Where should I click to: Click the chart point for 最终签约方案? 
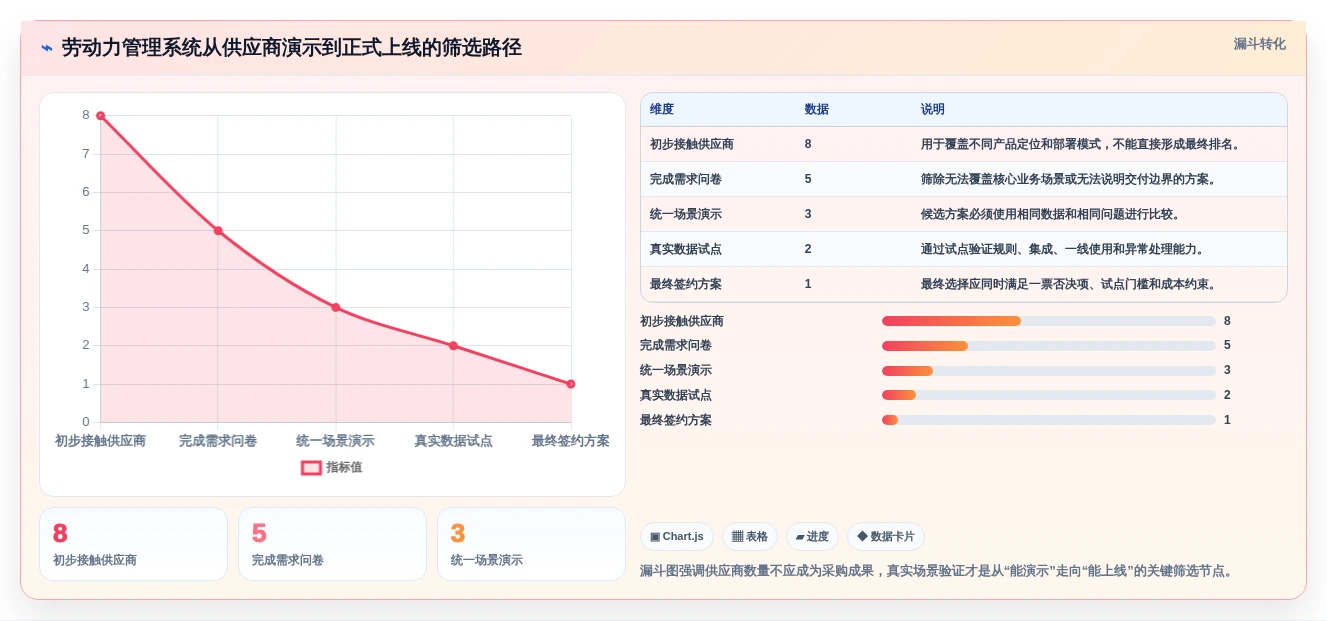coord(571,384)
